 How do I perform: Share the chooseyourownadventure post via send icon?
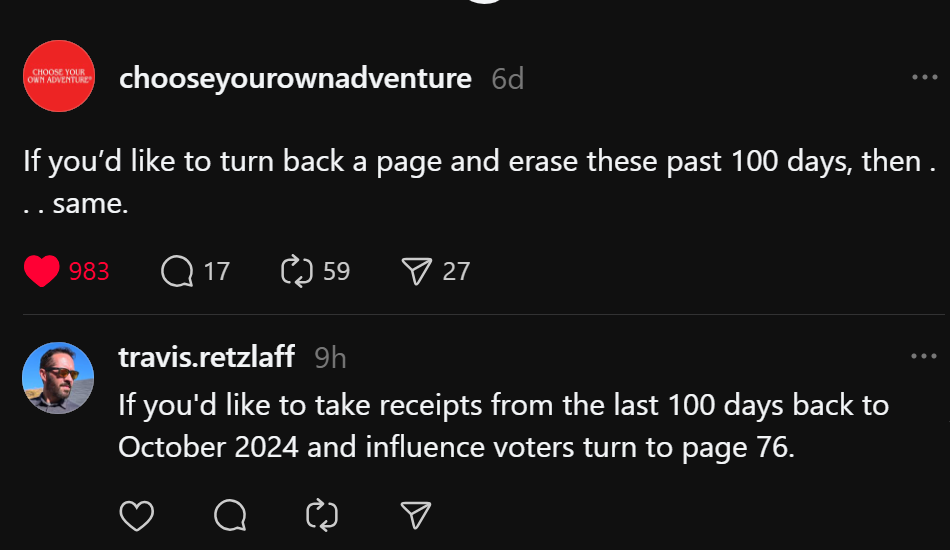[x=416, y=271]
